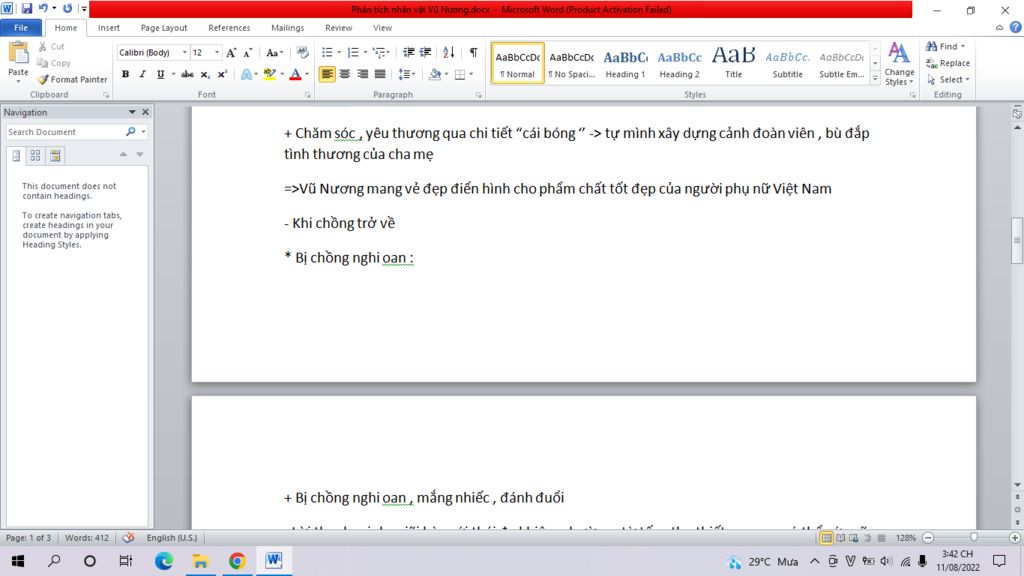Switch to Print Layout view
The width and height of the screenshot is (1024, 576).
pos(826,537)
